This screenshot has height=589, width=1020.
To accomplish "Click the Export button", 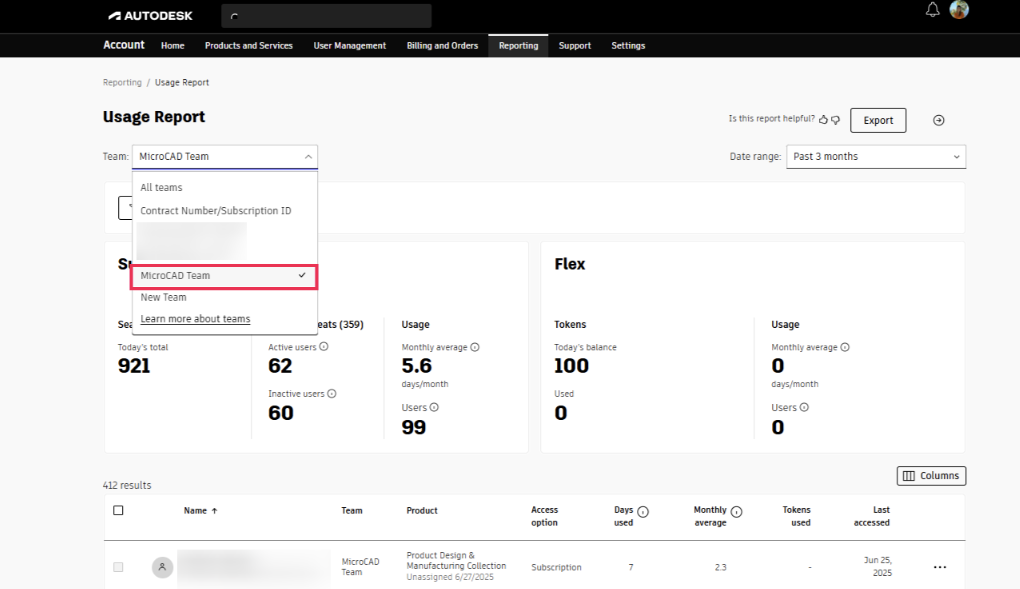I will [x=878, y=120].
